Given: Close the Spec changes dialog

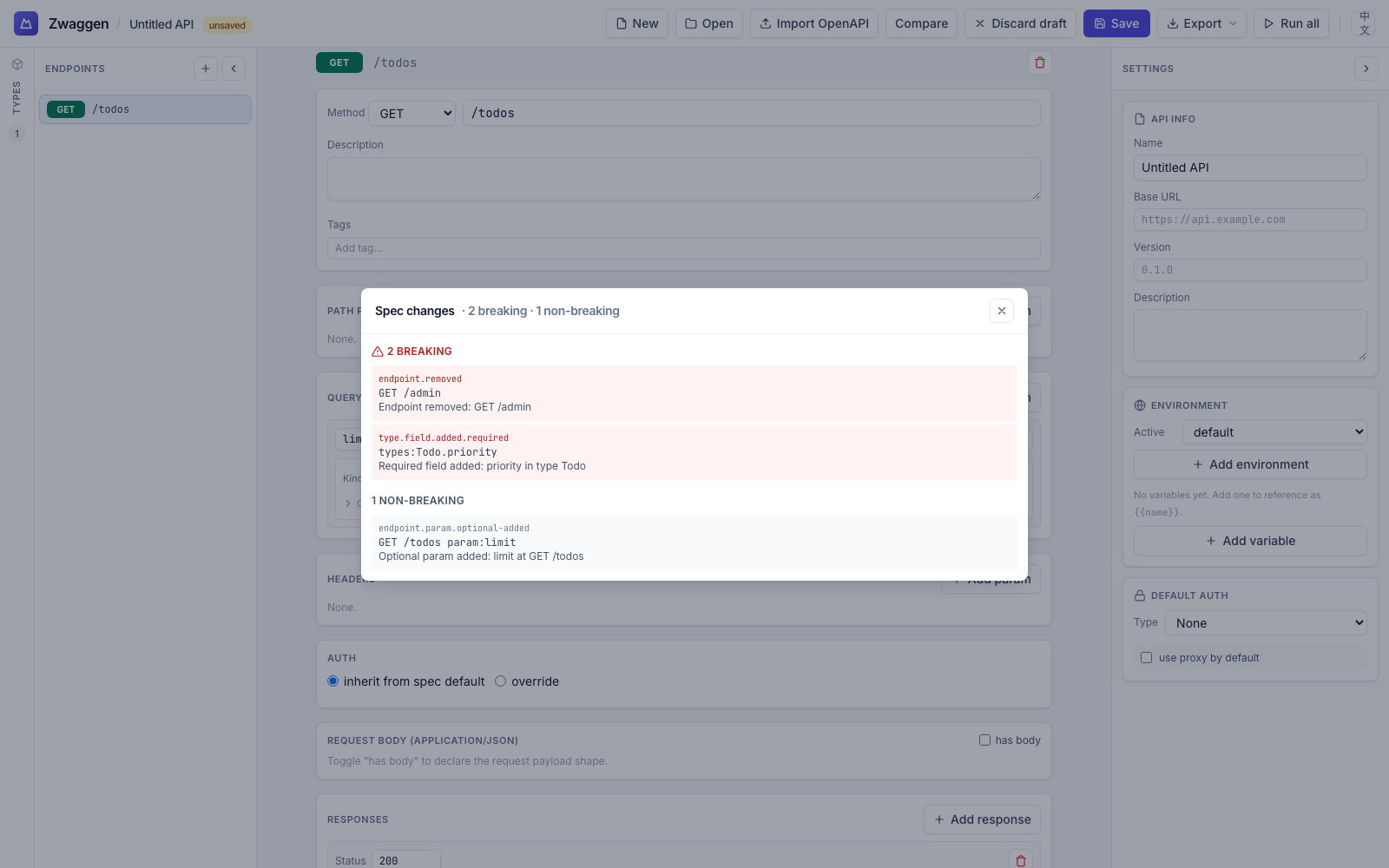Looking at the screenshot, I should click(x=1001, y=310).
